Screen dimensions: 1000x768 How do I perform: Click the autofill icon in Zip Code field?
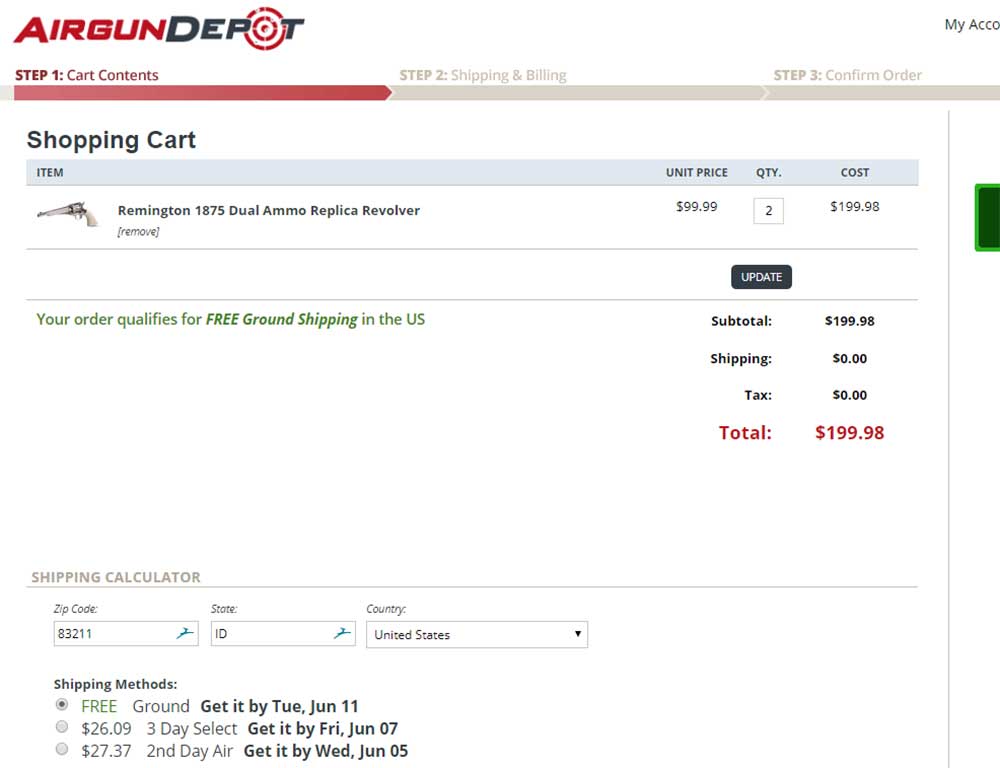click(185, 633)
